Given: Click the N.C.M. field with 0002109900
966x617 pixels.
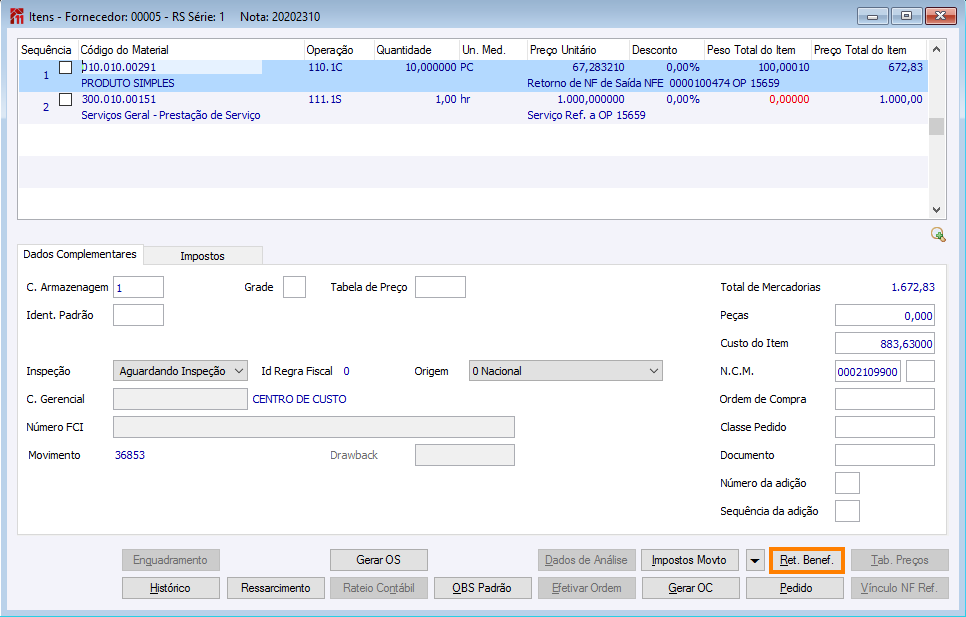Looking at the screenshot, I should point(867,371).
